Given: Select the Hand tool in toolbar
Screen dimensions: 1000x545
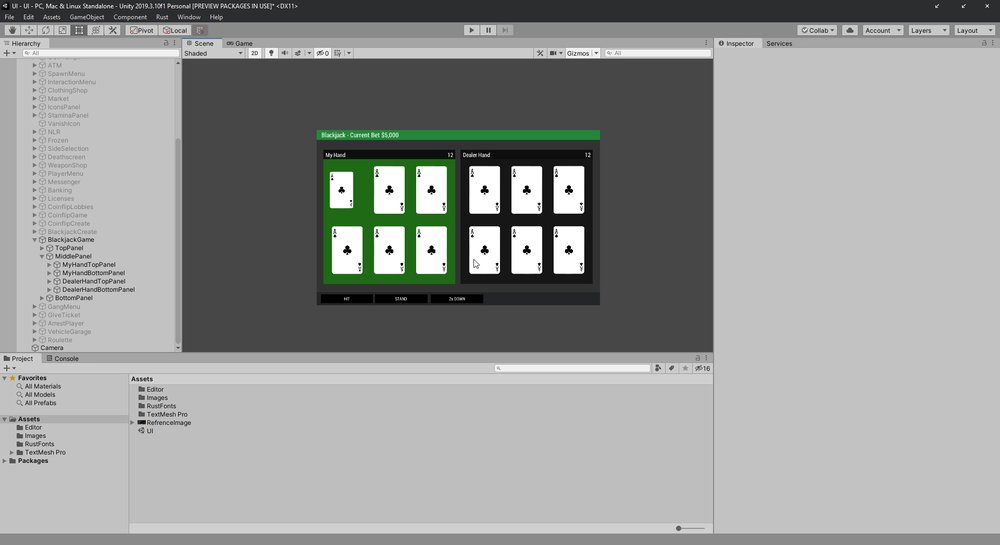Looking at the screenshot, I should point(12,30).
